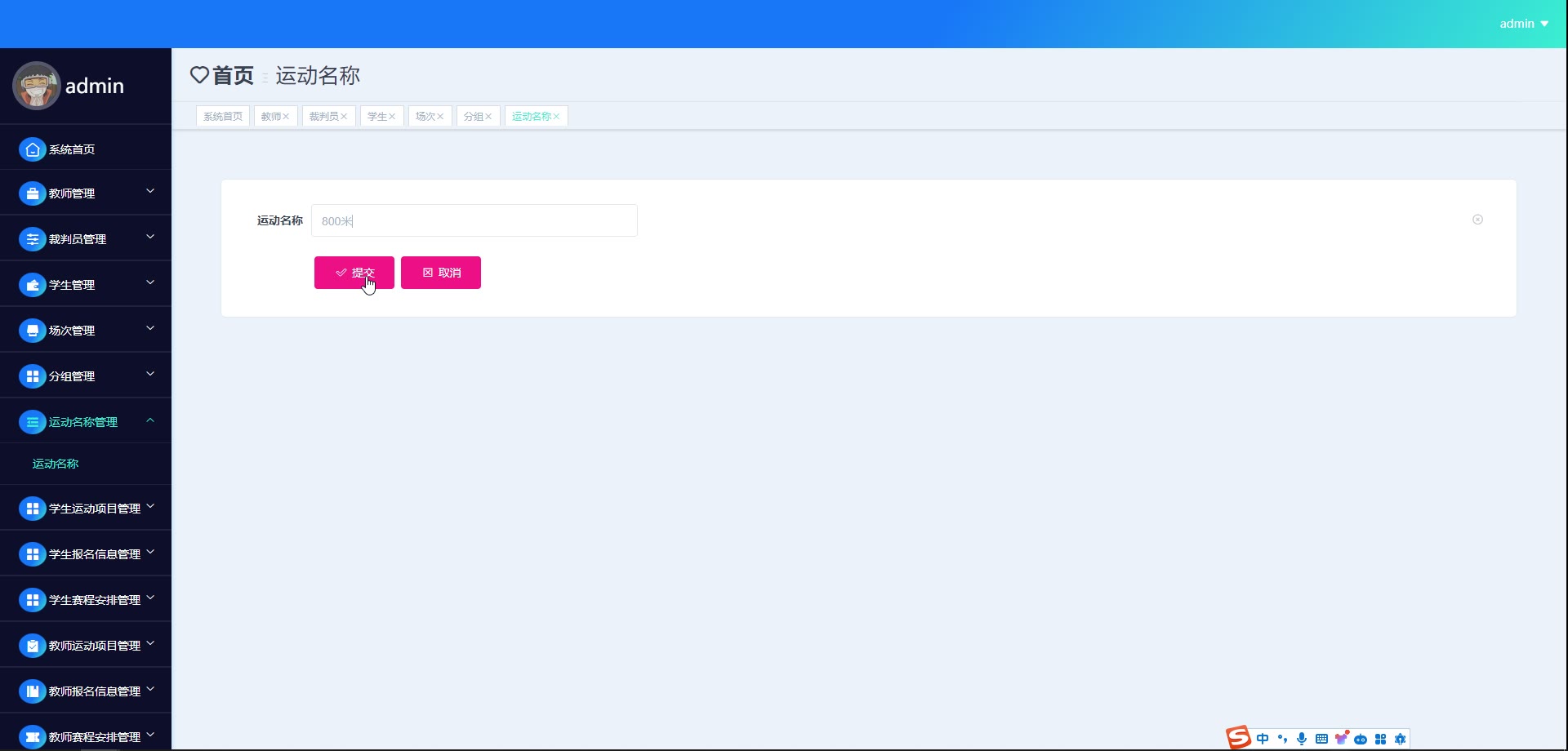Click the icon beside 教师报名信息管理
Viewport: 1568px width, 751px height.
33,691
